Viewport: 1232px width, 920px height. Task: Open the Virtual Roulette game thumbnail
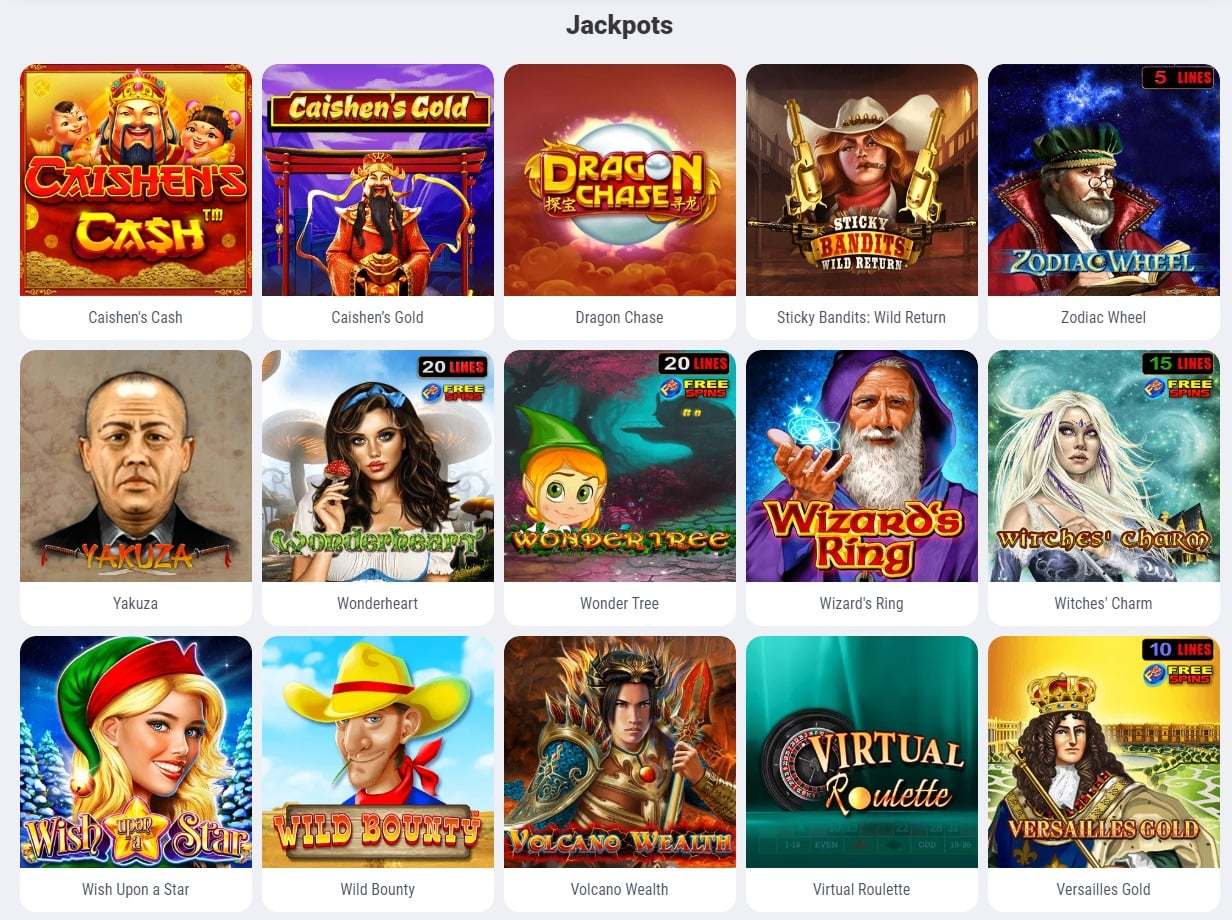click(862, 752)
